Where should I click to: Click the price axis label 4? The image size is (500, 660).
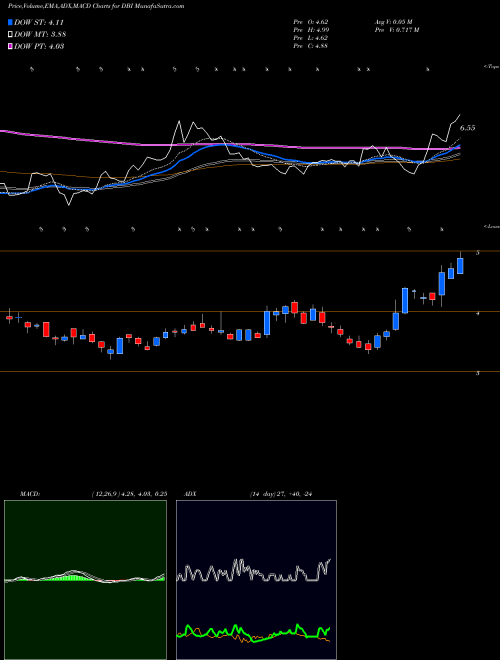[x=478, y=314]
